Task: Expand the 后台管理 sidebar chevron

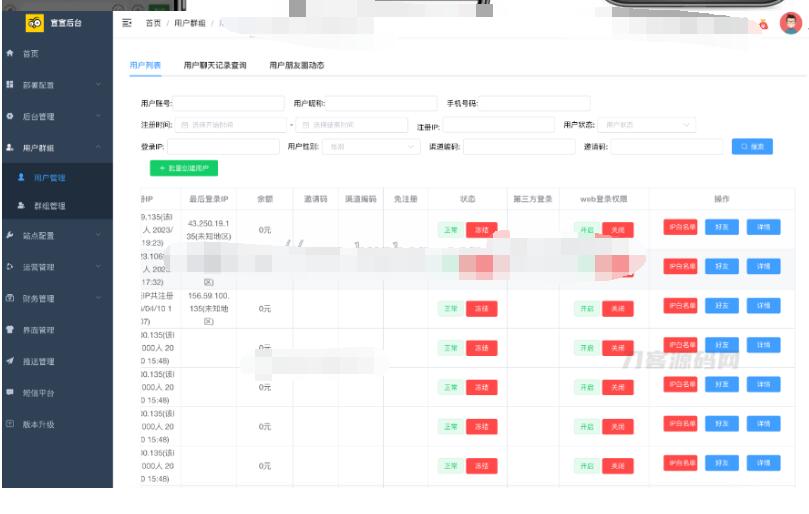Action: point(98,116)
